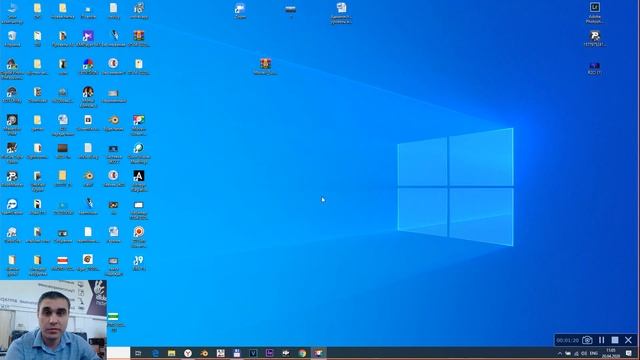The image size is (640, 360).
Task: Take a screenshot with the recorder camera icon
Action: (587, 340)
